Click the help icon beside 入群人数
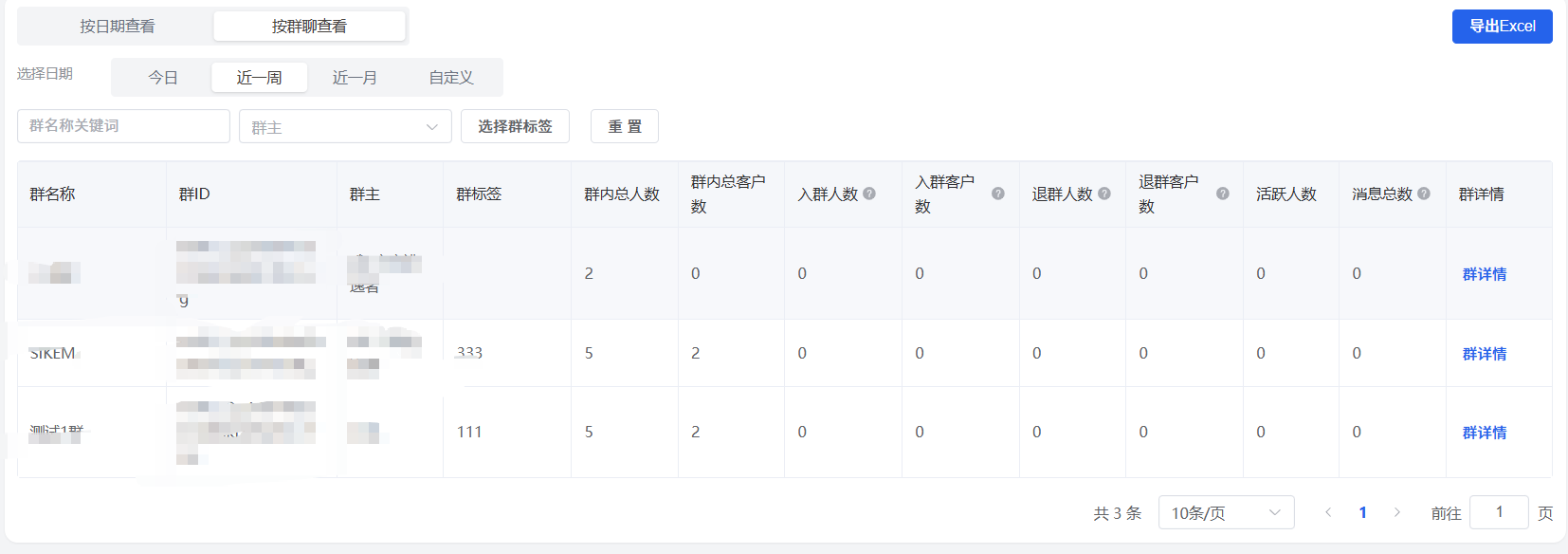The width and height of the screenshot is (1568, 554). 869,194
